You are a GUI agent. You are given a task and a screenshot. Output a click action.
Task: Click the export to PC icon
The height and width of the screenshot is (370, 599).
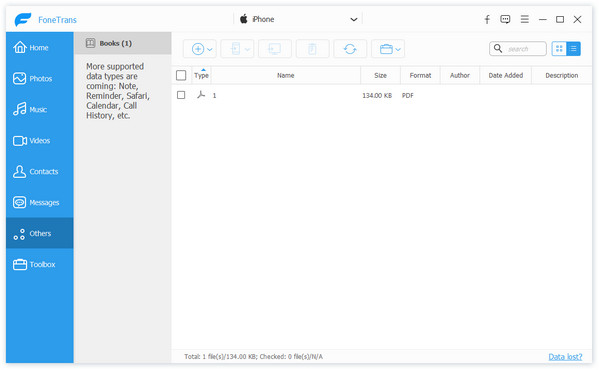pos(275,49)
